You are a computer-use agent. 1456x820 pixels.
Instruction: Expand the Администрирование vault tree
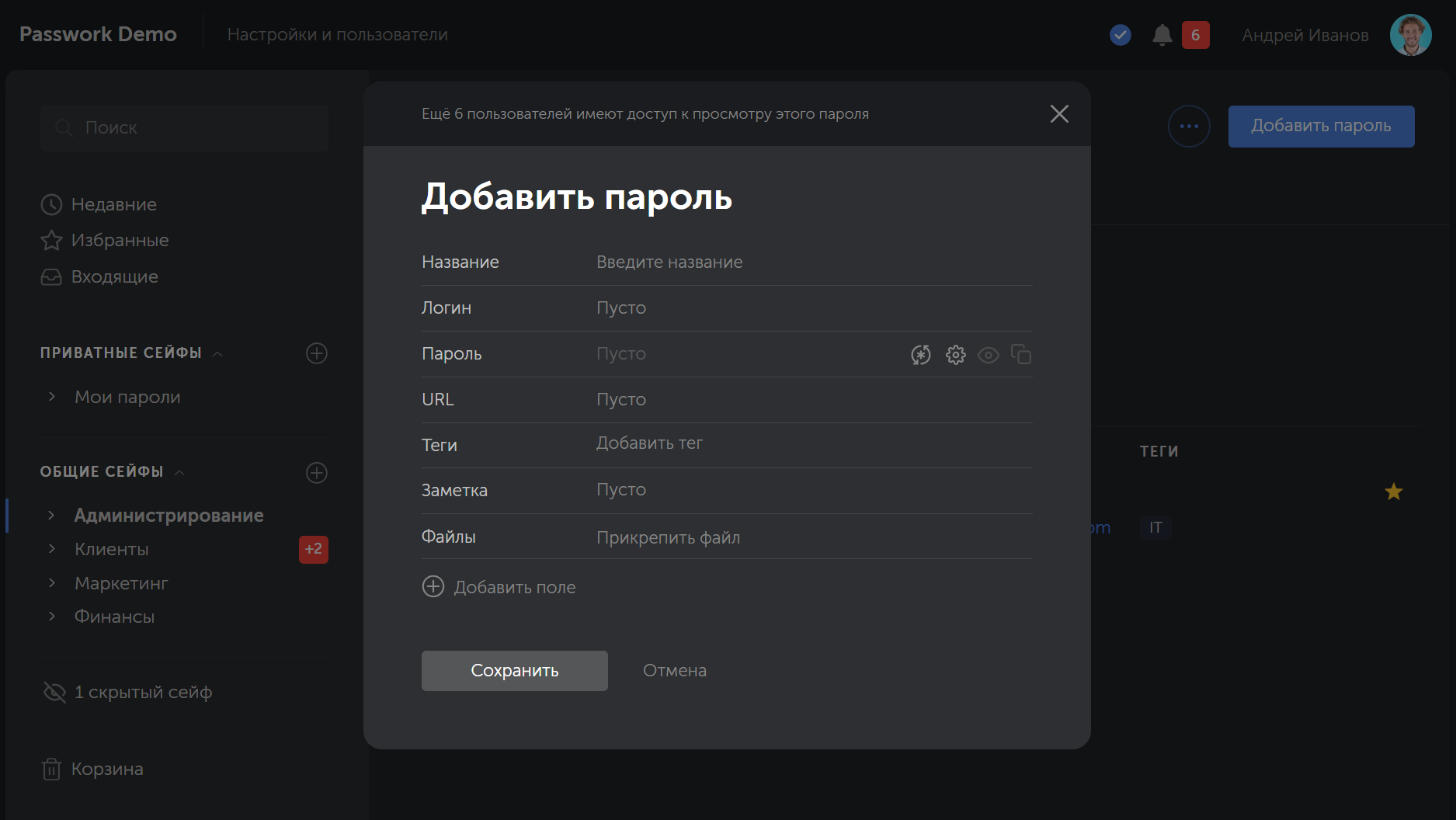coord(52,516)
